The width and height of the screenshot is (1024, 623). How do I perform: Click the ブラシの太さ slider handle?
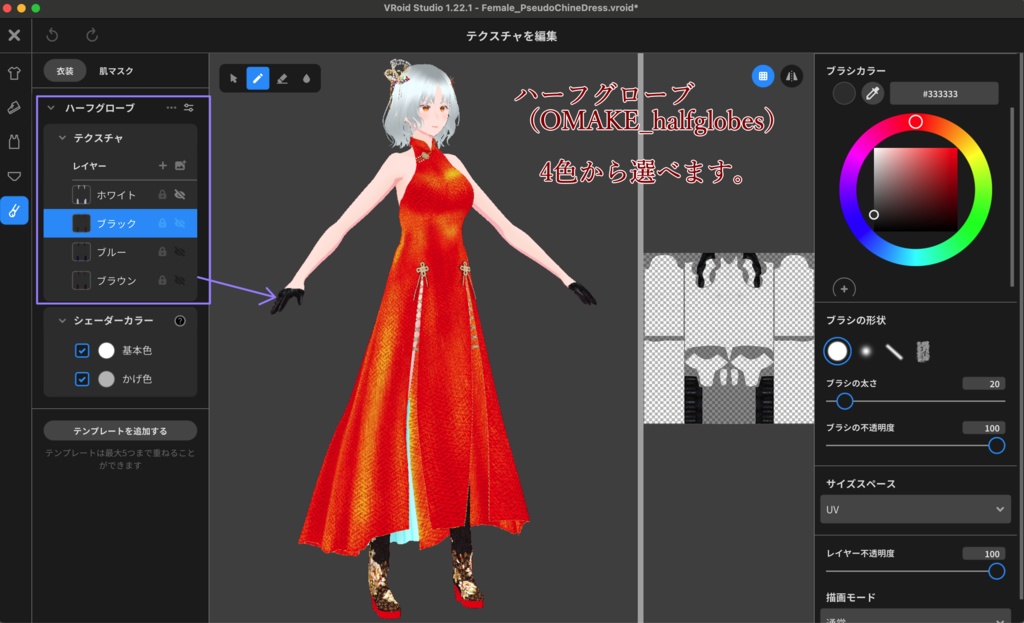click(x=844, y=402)
